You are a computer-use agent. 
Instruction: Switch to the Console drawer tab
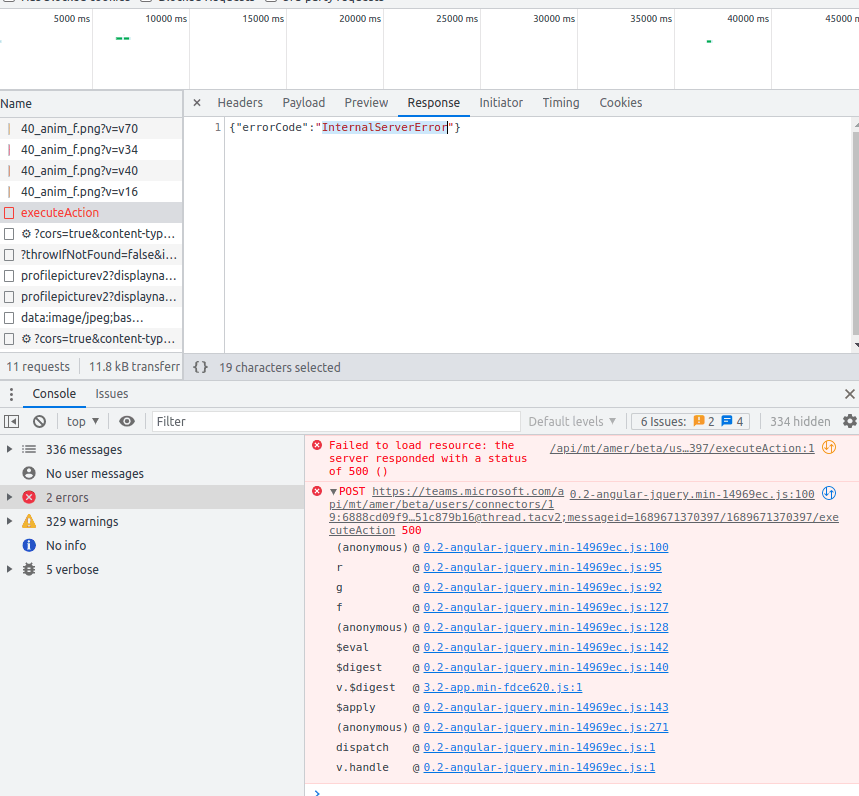click(54, 394)
